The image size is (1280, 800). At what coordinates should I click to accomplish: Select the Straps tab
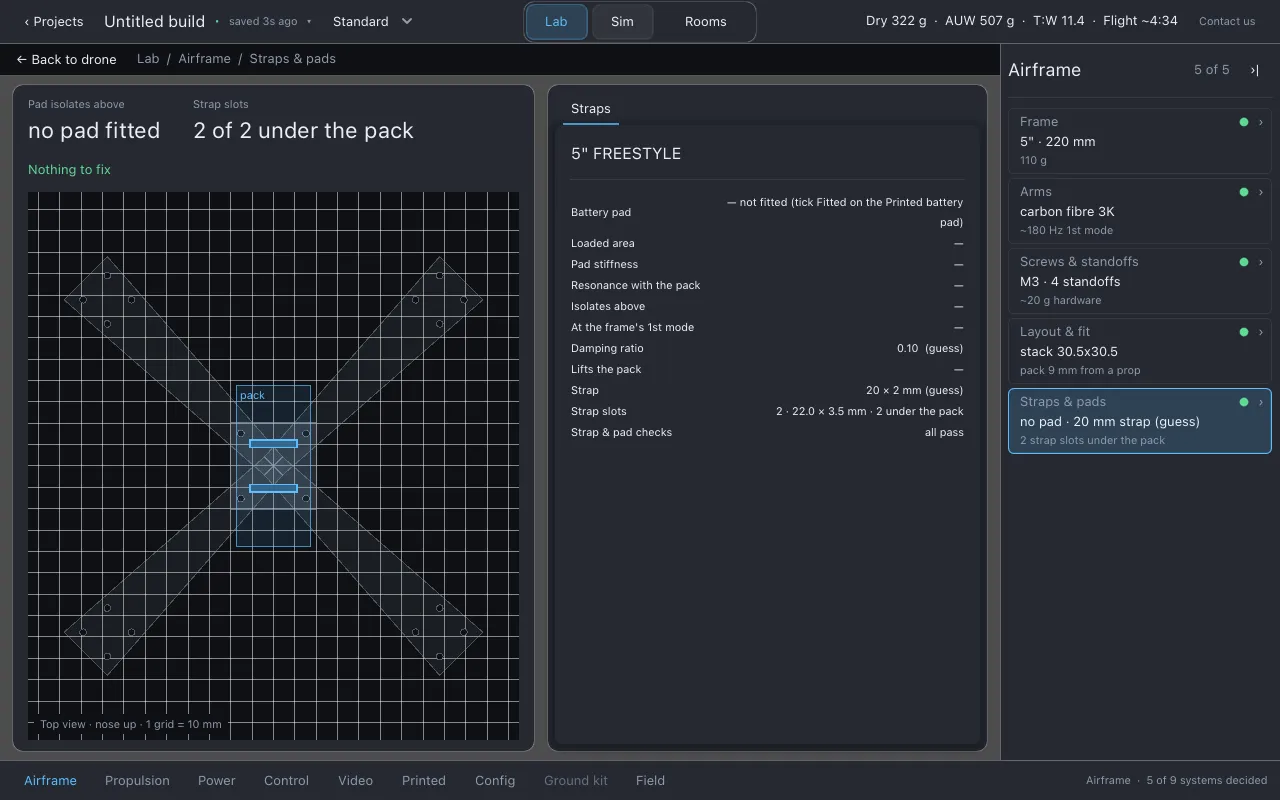(591, 109)
